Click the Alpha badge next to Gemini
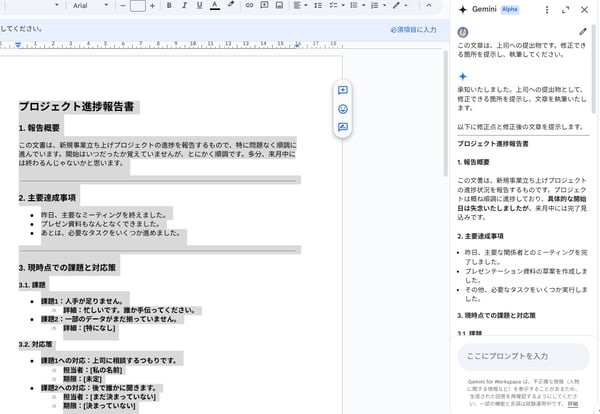This screenshot has height=414, width=600. (x=510, y=10)
